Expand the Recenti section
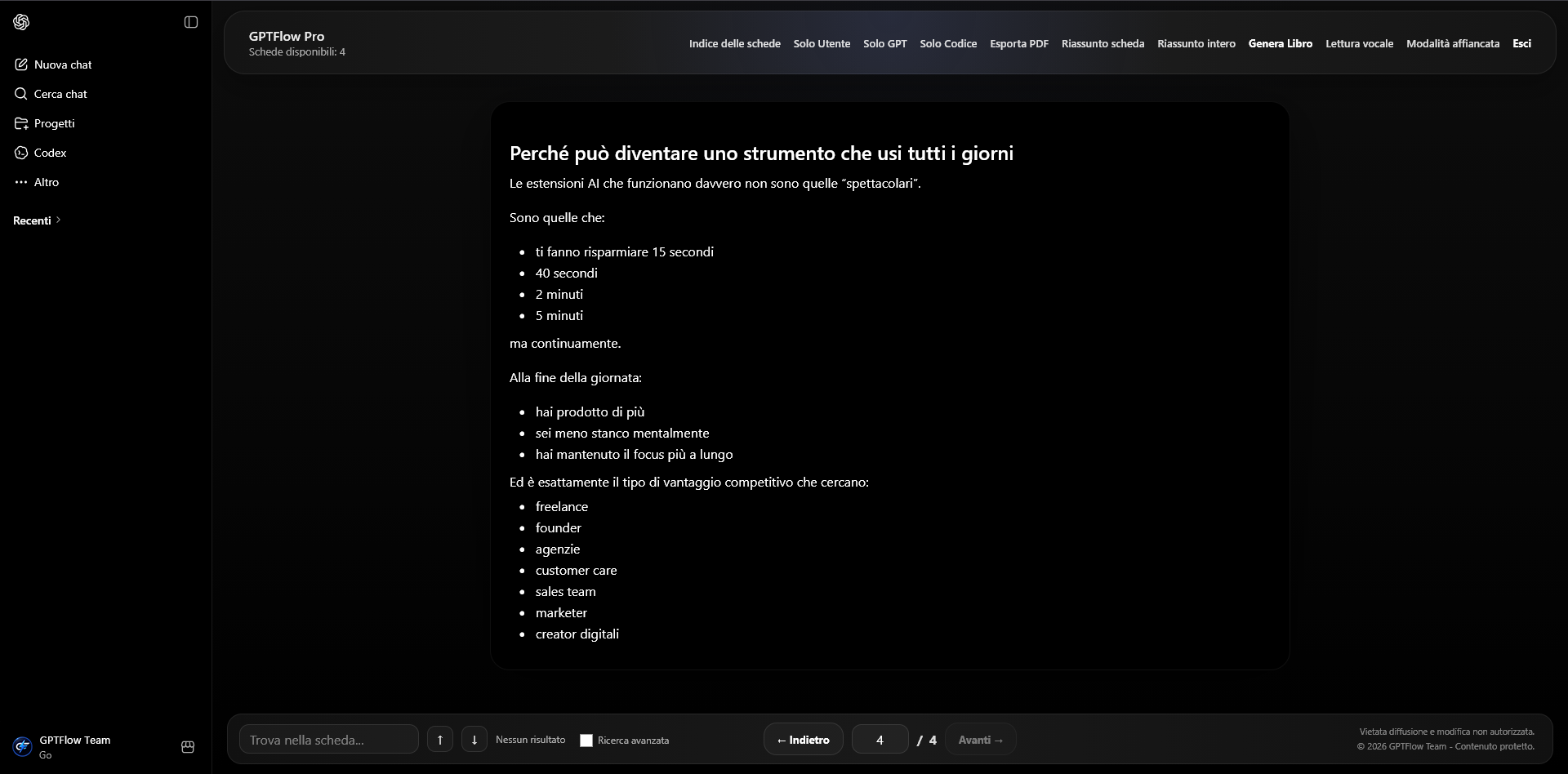1568x774 pixels. pyautogui.click(x=37, y=220)
